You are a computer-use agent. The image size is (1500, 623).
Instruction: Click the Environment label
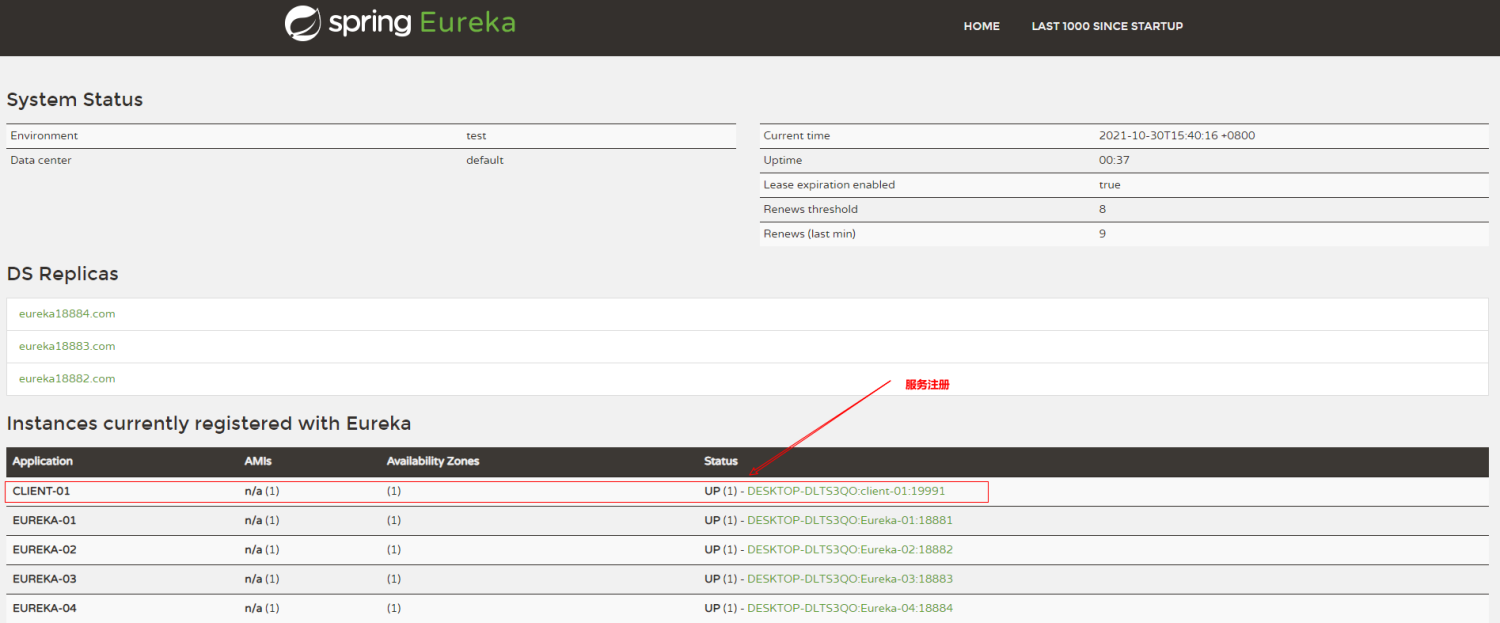(44, 136)
